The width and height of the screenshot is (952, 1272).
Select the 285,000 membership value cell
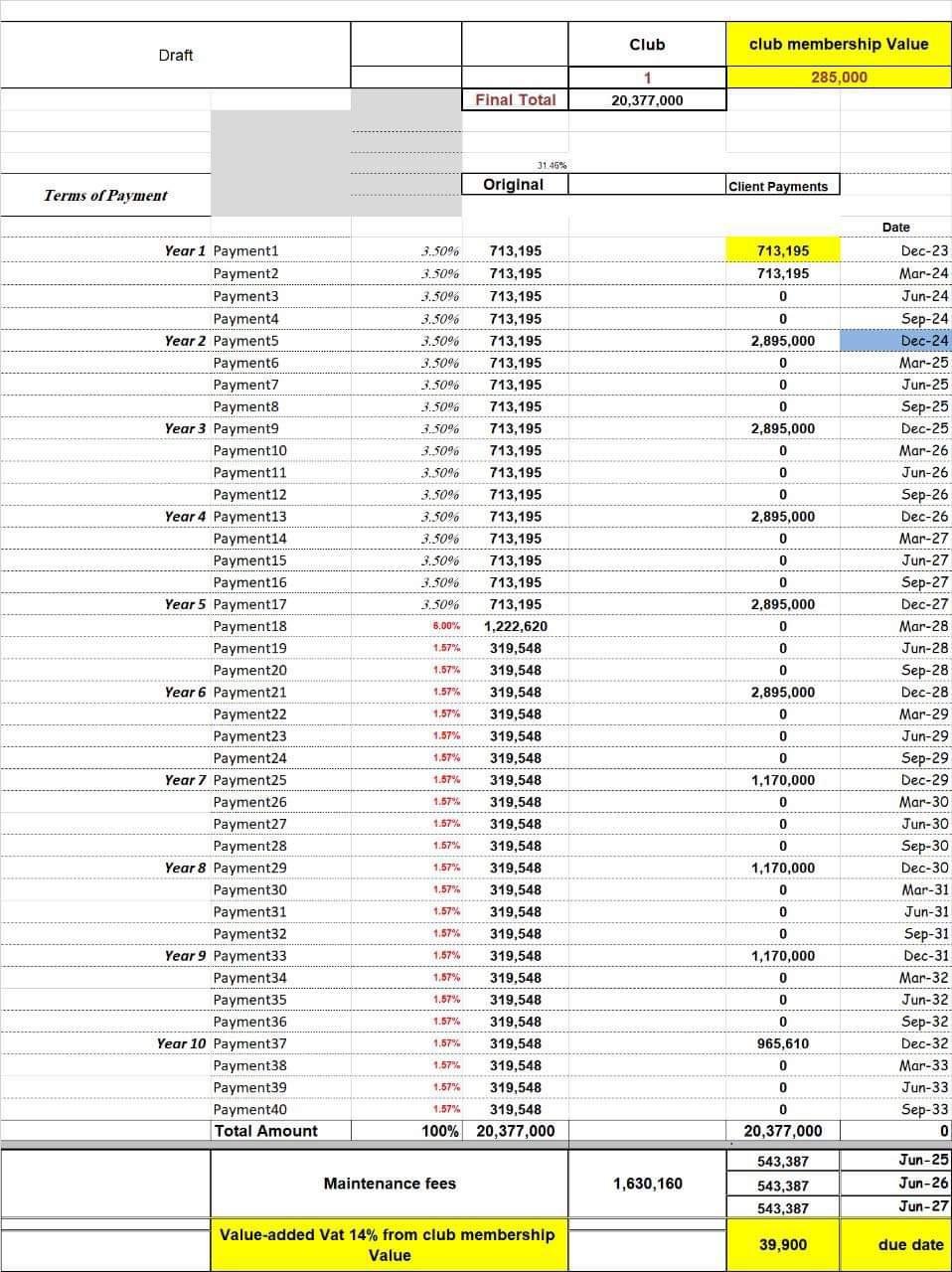838,78
